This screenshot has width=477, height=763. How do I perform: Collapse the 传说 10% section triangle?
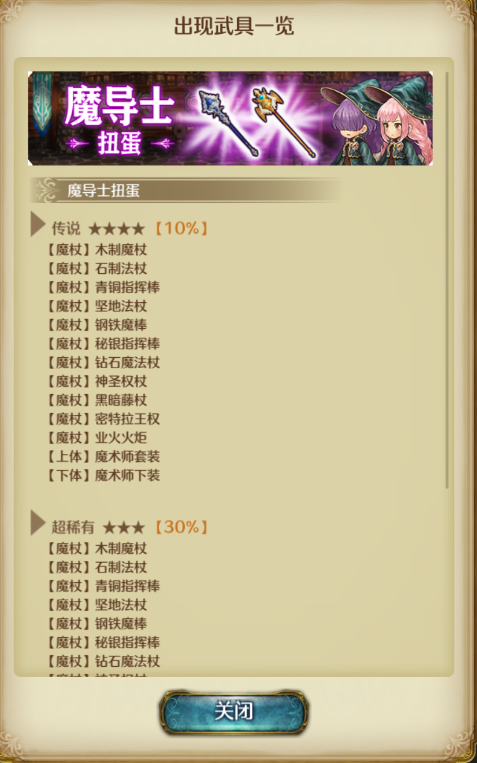pyautogui.click(x=37, y=224)
